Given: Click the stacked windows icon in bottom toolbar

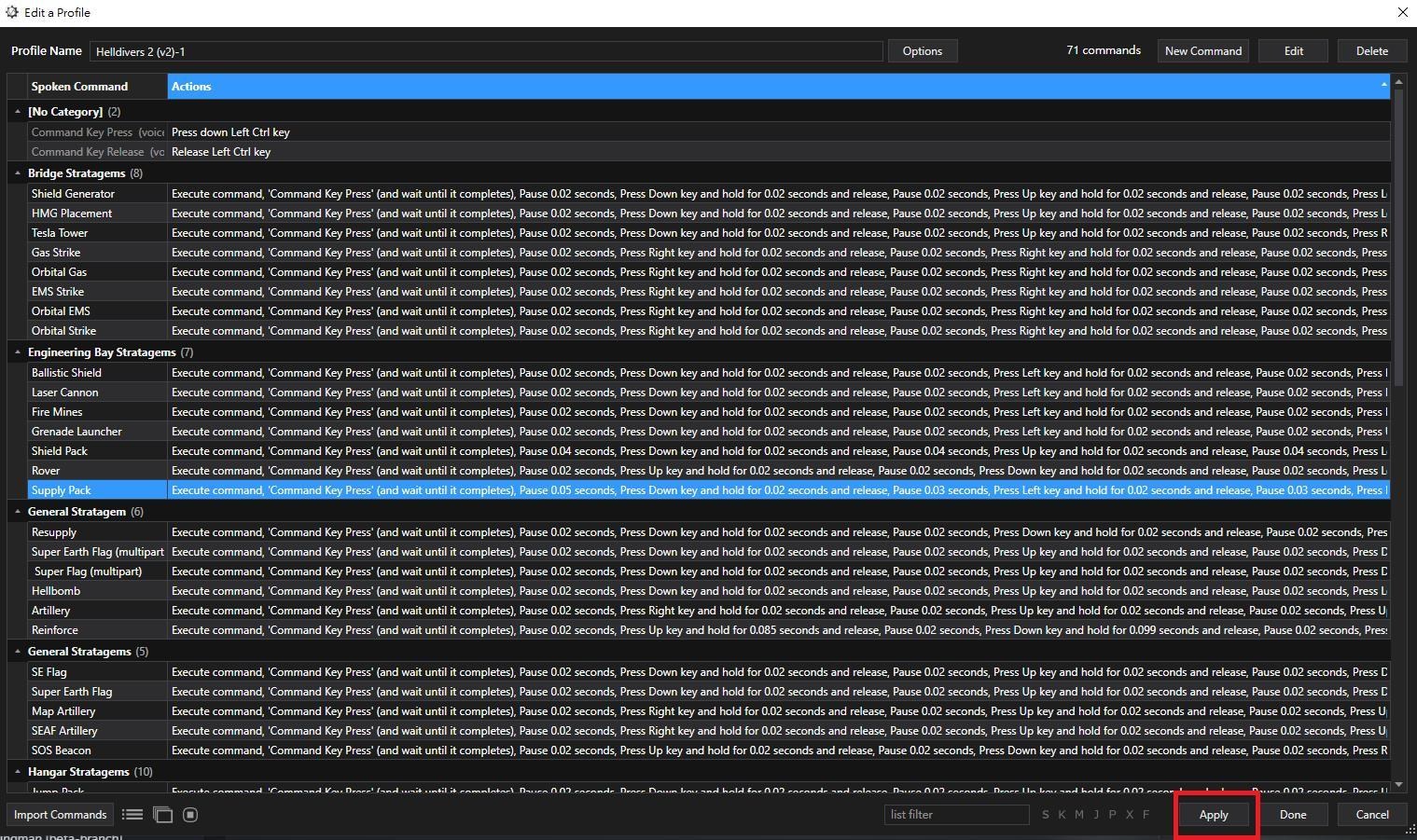Looking at the screenshot, I should click(x=162, y=815).
